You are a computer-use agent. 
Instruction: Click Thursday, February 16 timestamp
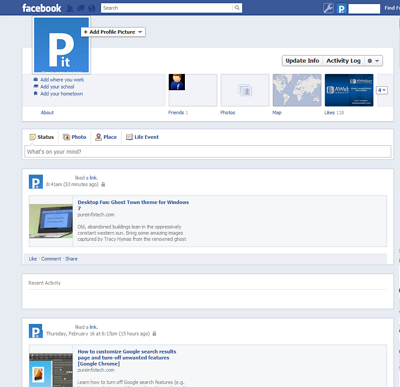pyautogui.click(x=98, y=334)
